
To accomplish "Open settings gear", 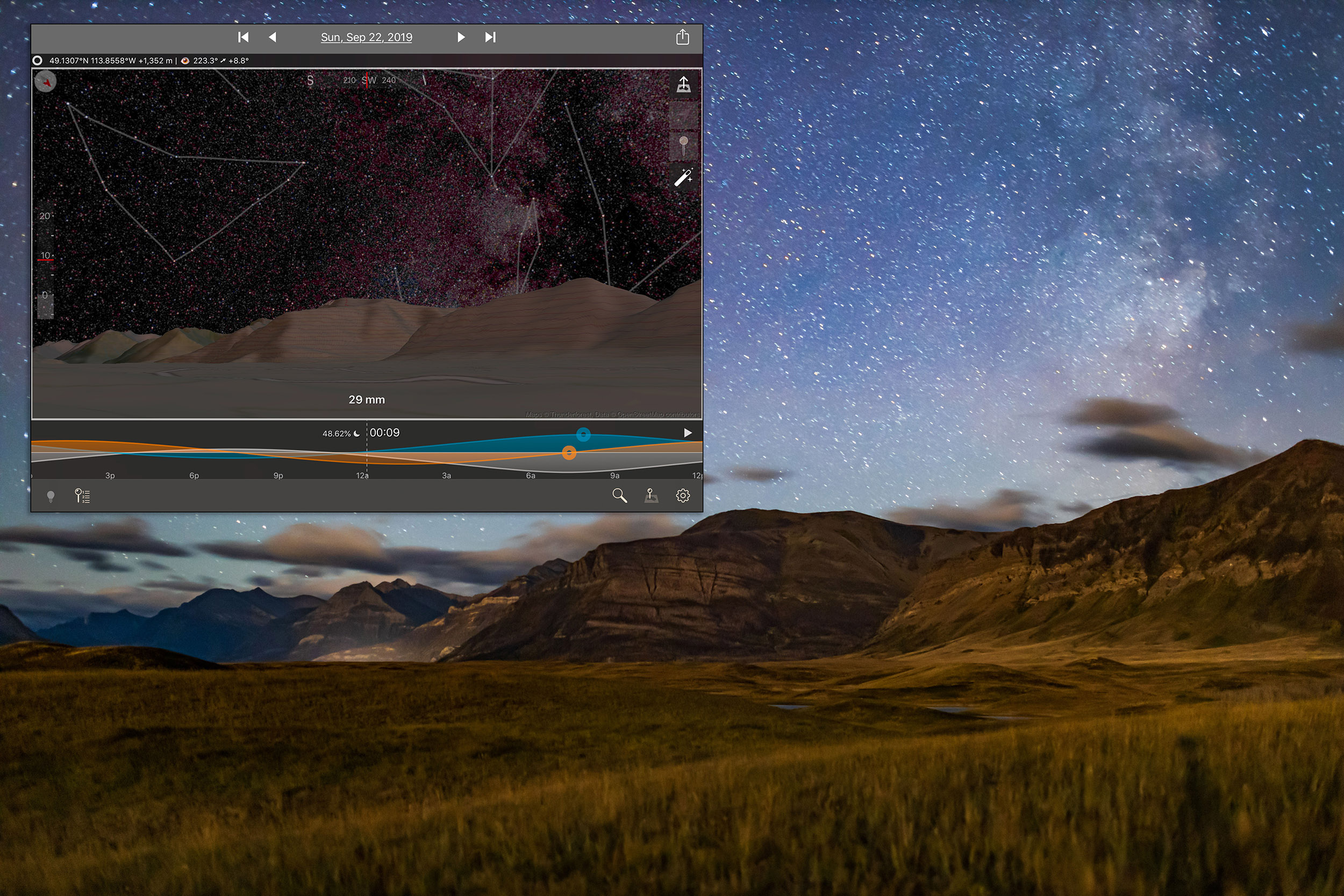I will (683, 496).
